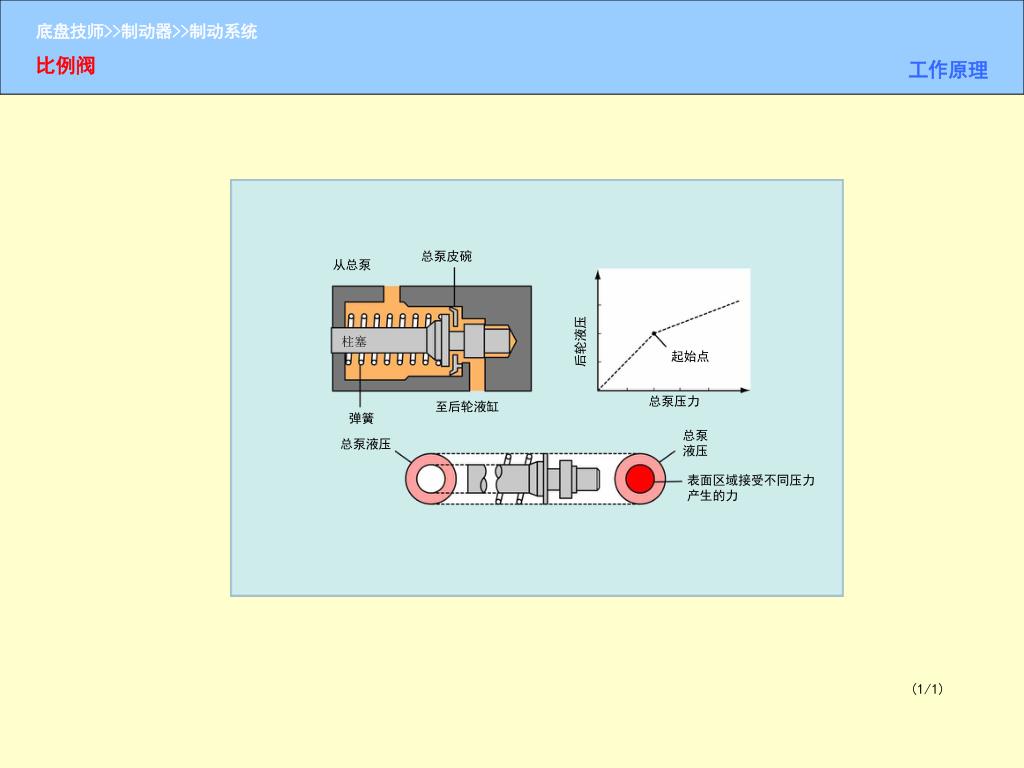
Task: Click the 工作原理 heading
Action: coord(948,70)
